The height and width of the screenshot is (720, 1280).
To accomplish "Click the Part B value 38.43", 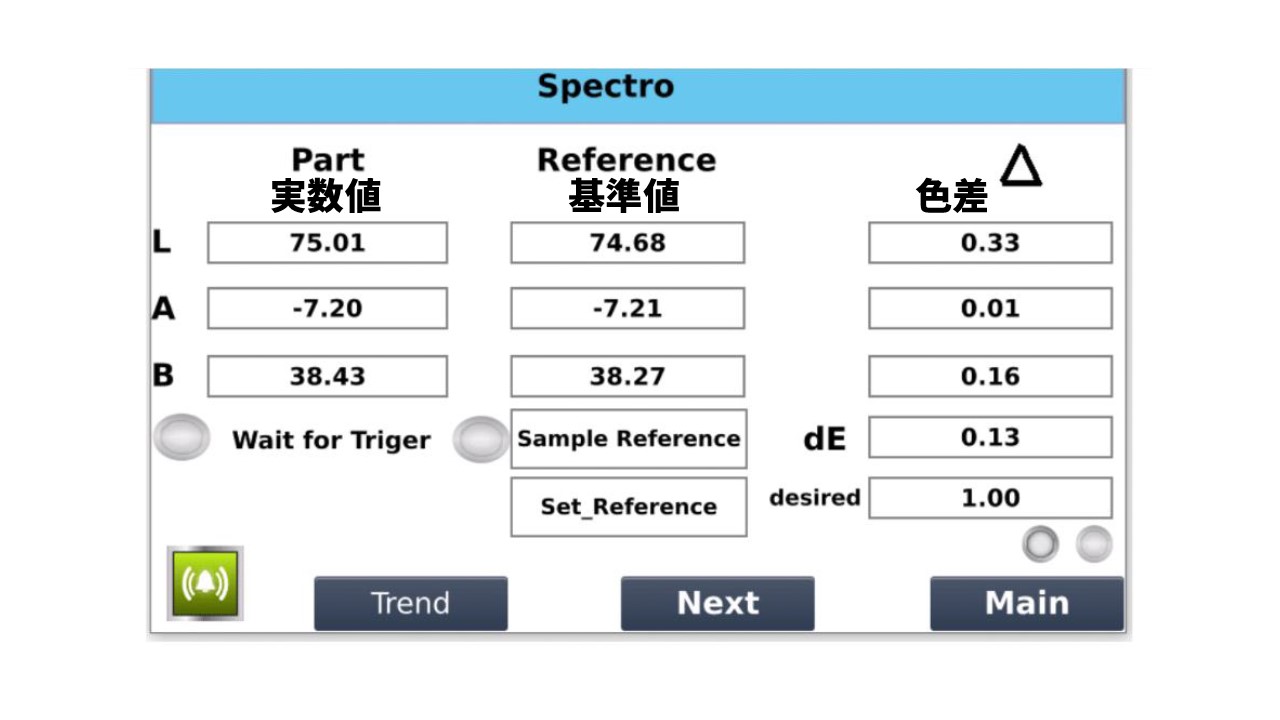I will pyautogui.click(x=327, y=376).
